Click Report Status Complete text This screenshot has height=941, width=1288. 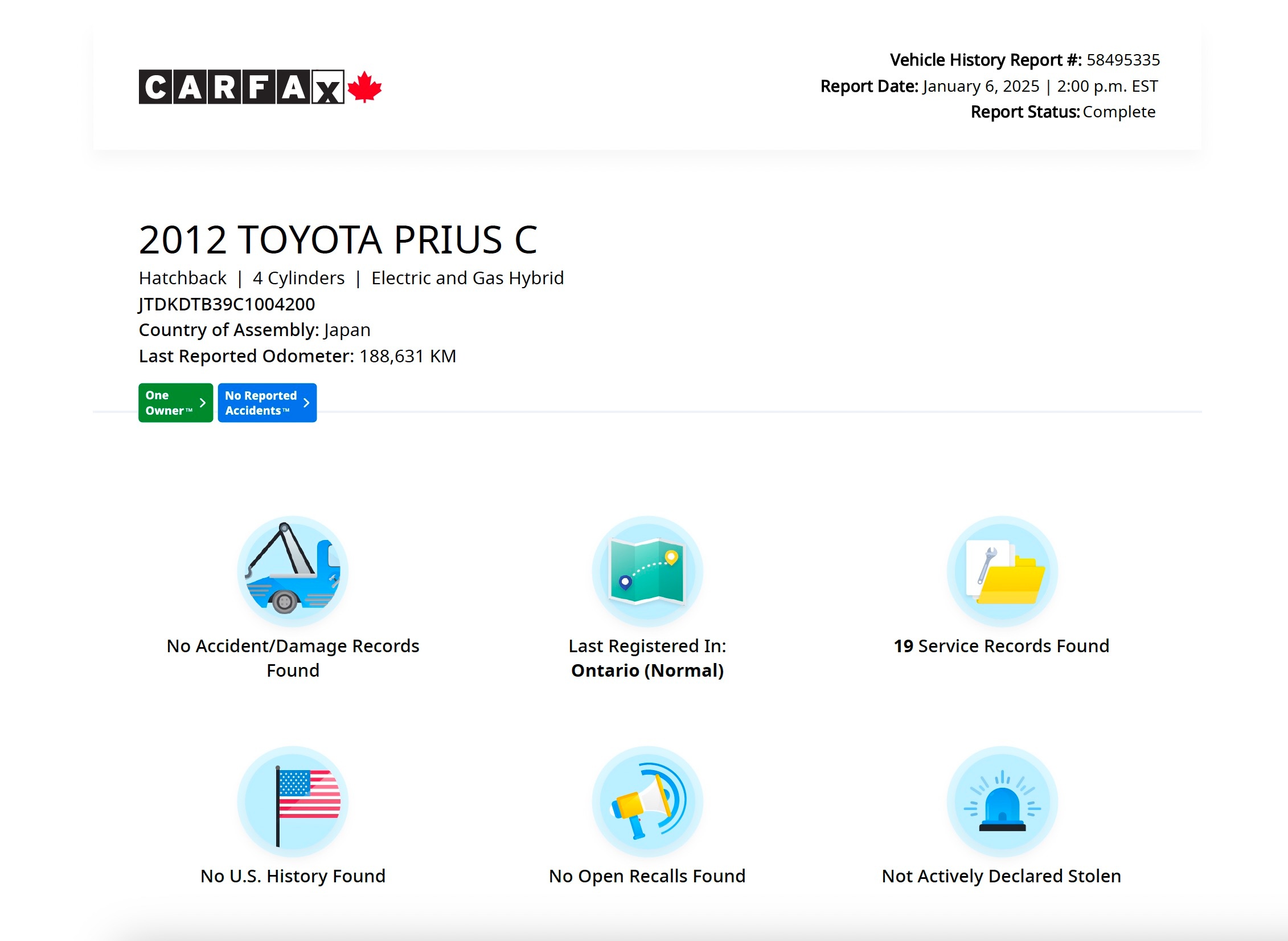pyautogui.click(x=1063, y=112)
